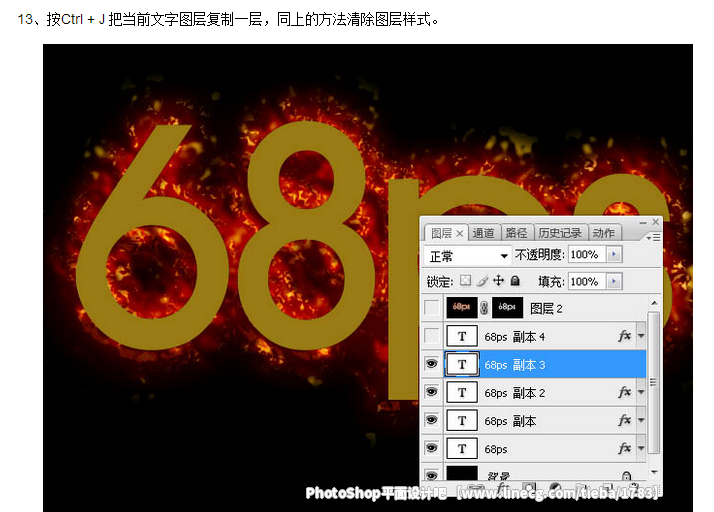
Task: Show the 68ps 副本 4 layer
Action: [432, 337]
